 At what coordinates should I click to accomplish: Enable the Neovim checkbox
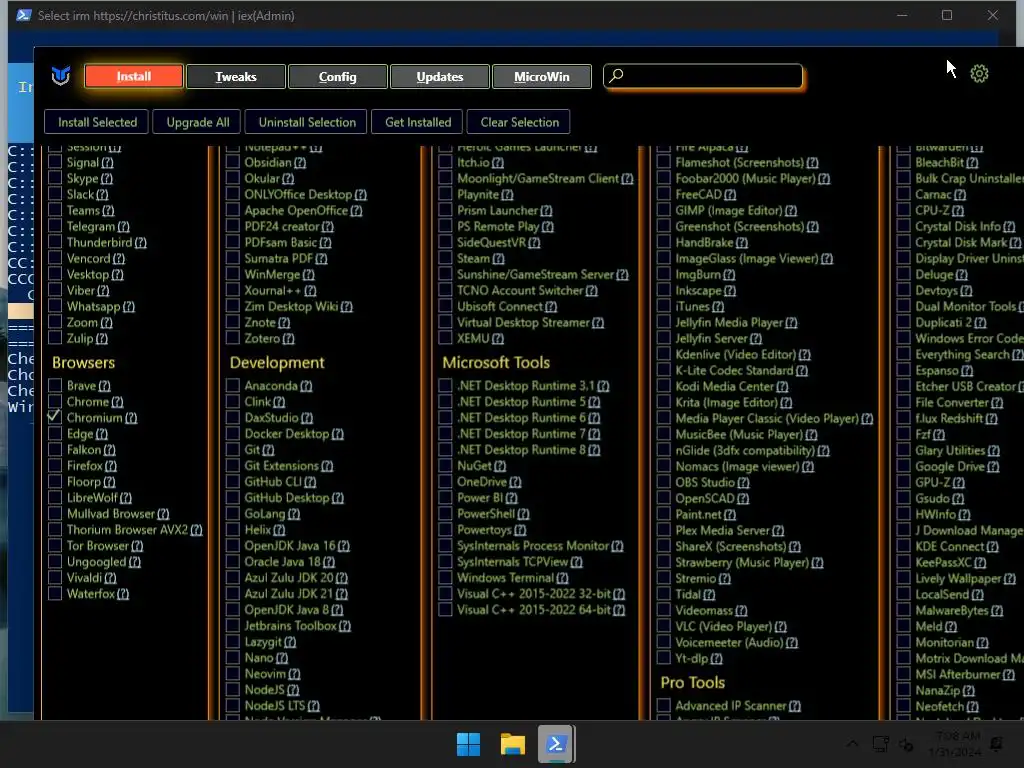232,673
